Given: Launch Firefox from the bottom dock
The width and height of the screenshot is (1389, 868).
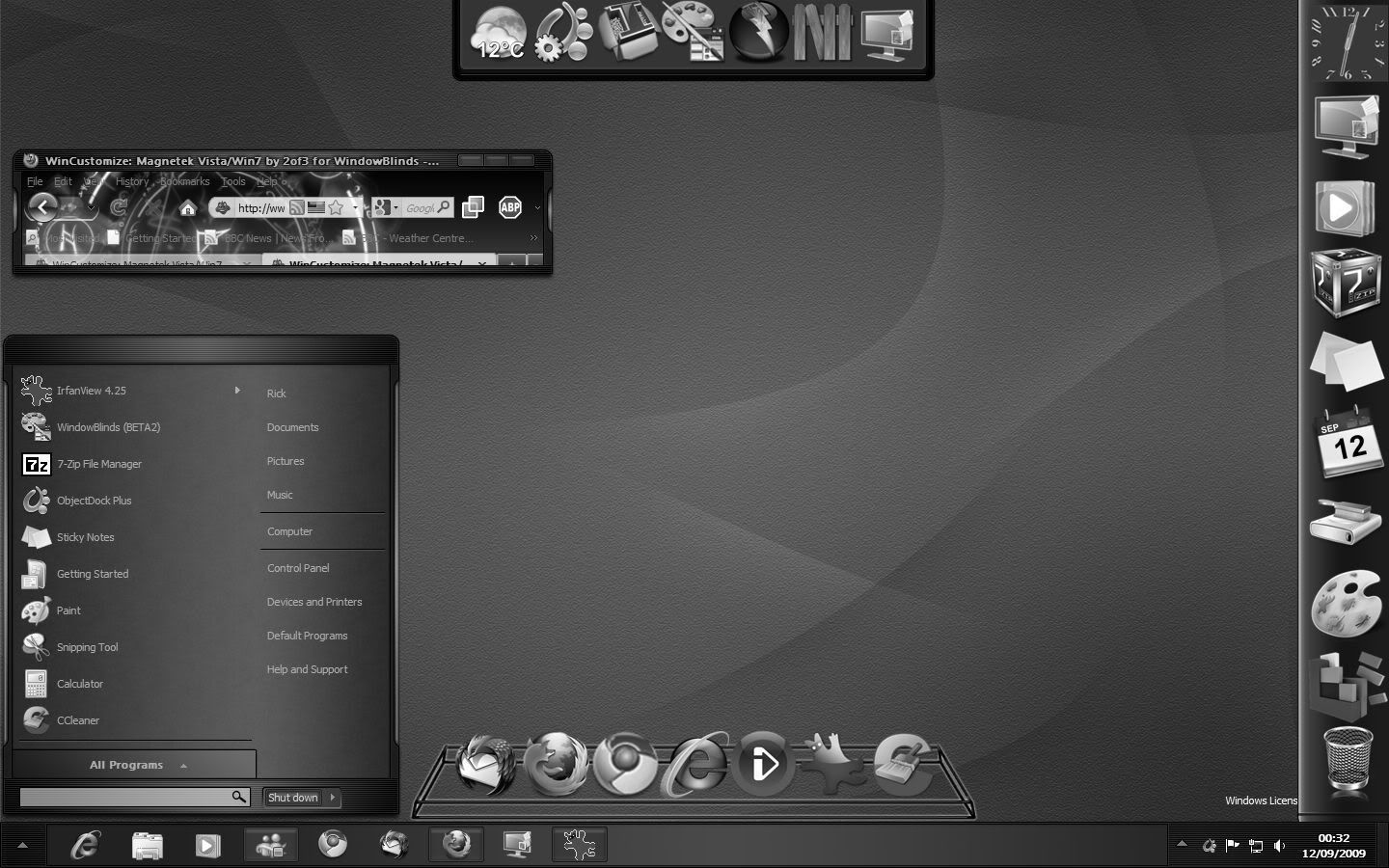Looking at the screenshot, I should pyautogui.click(x=556, y=764).
